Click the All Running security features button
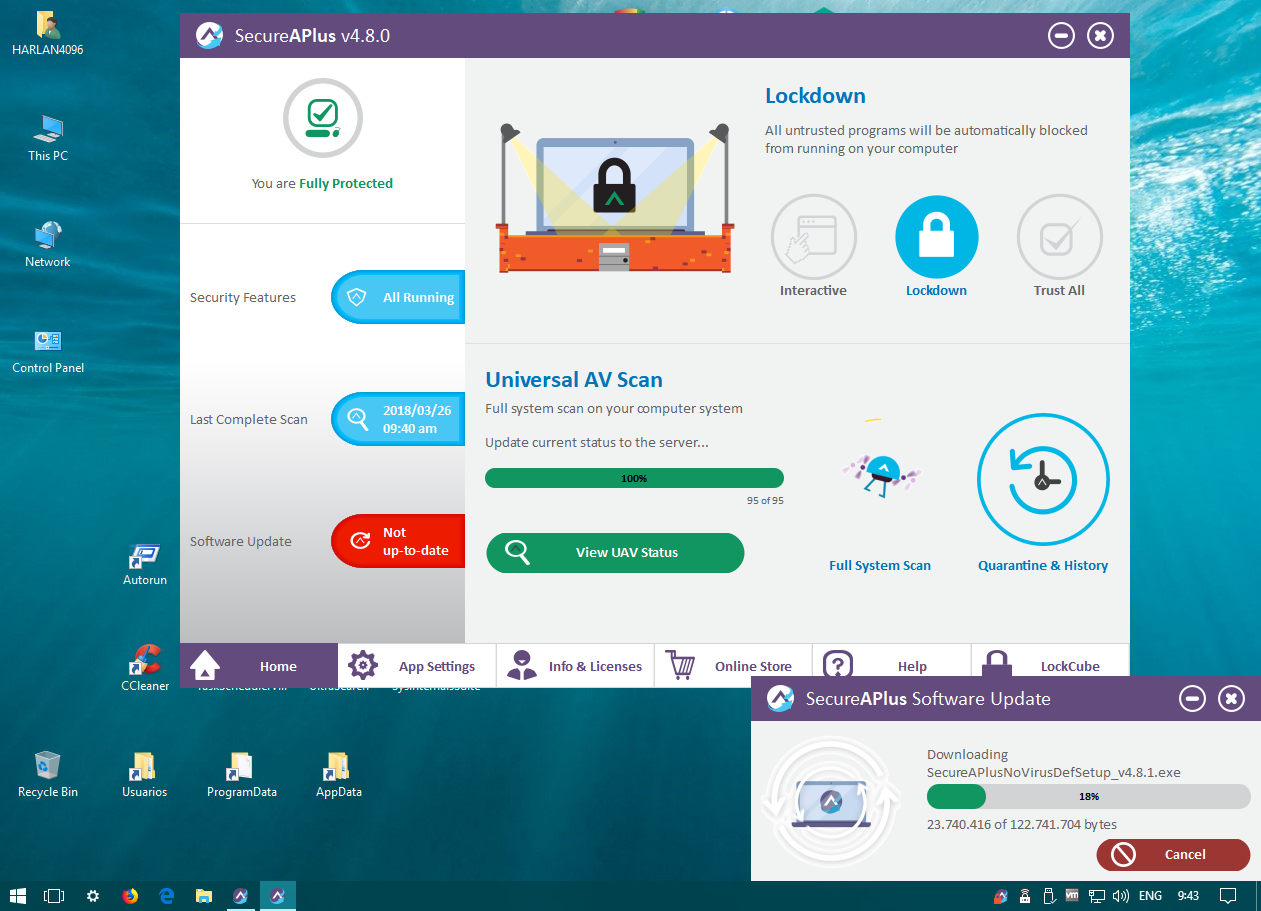Screen dimensions: 1261x911 pyautogui.click(x=398, y=297)
